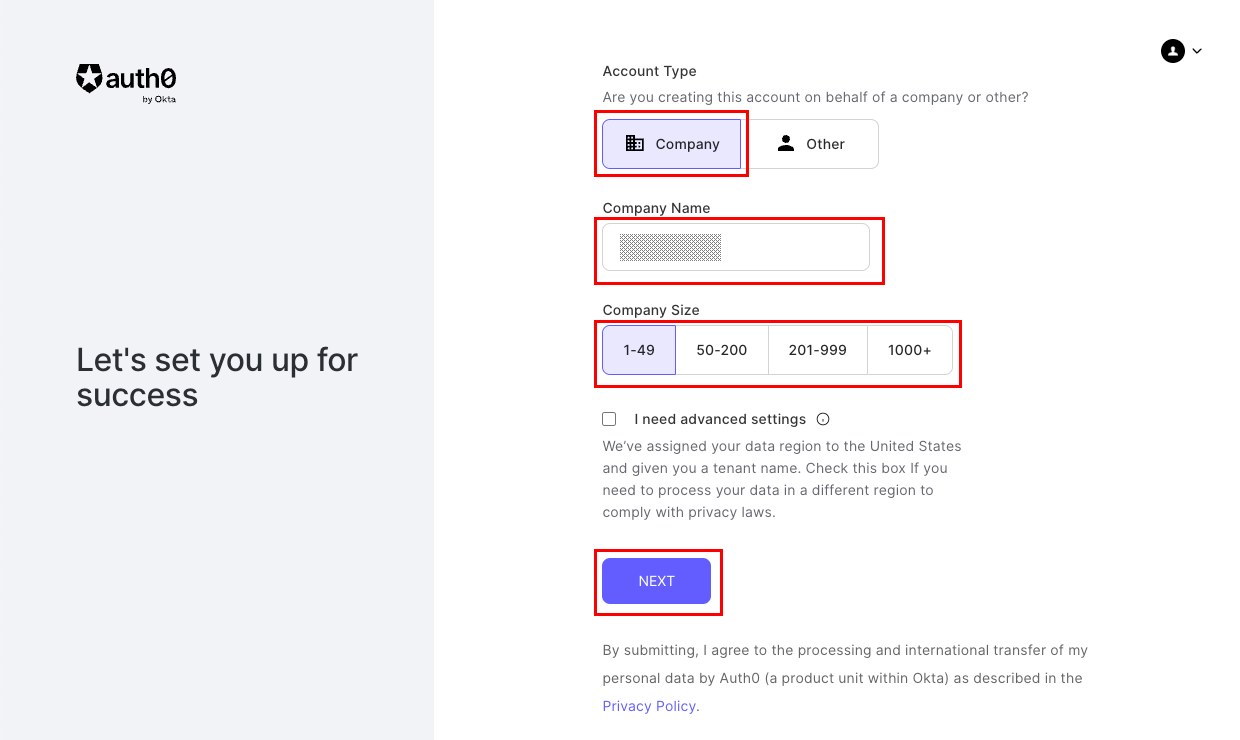Choose Other as the account type
The width and height of the screenshot is (1240, 740).
pos(812,144)
